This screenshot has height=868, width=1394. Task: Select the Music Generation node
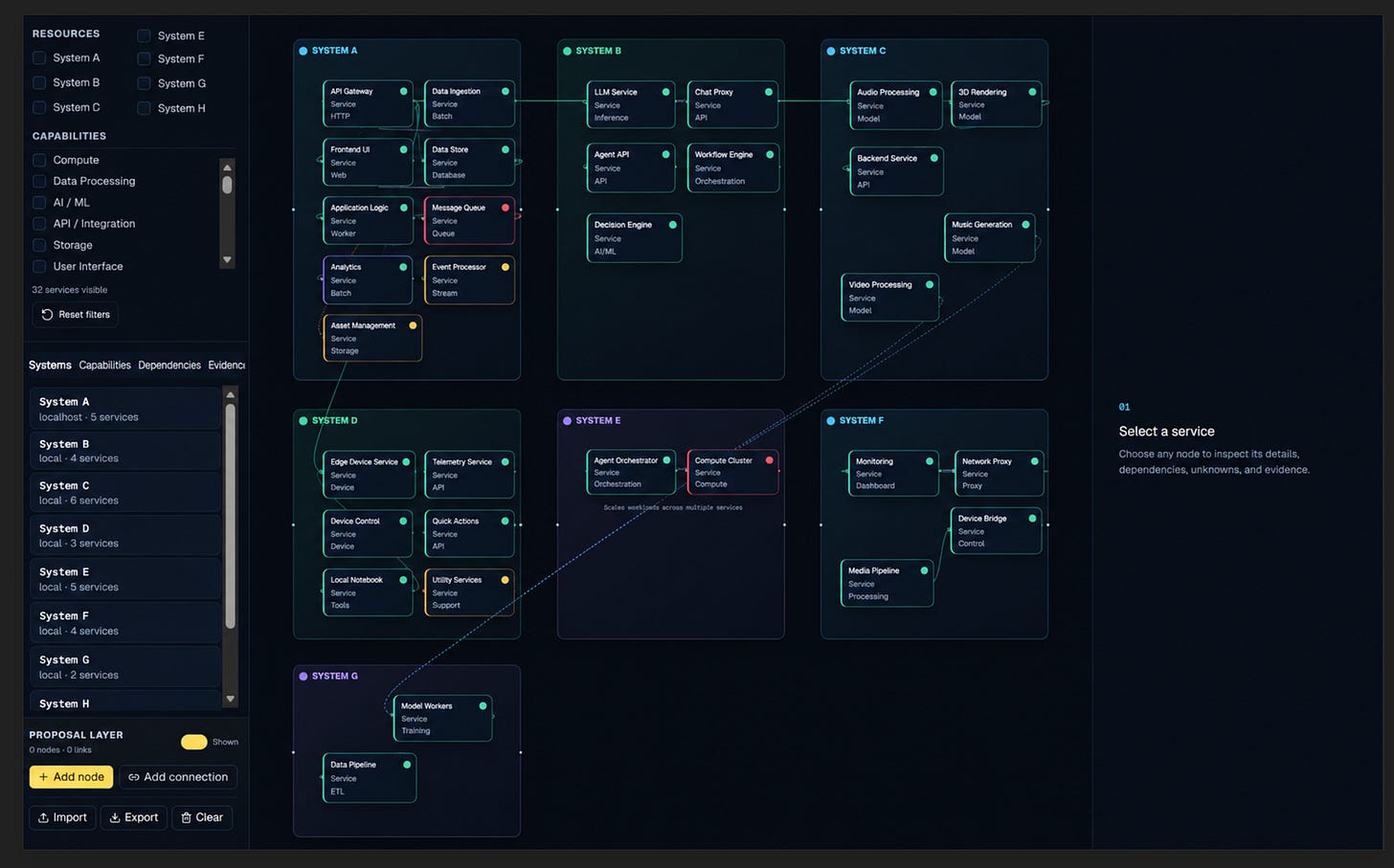click(x=989, y=237)
